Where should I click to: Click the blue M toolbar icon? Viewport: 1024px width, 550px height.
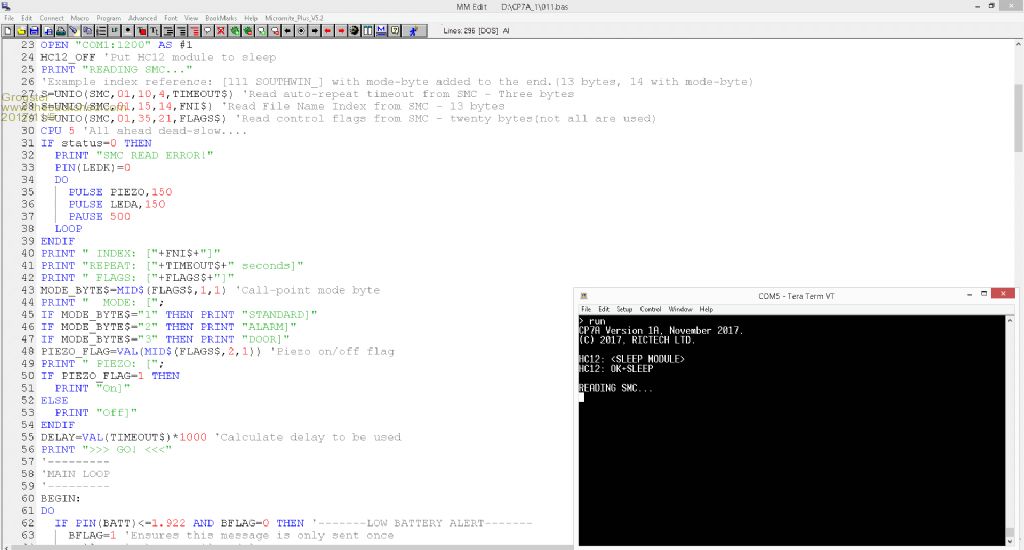click(x=380, y=31)
